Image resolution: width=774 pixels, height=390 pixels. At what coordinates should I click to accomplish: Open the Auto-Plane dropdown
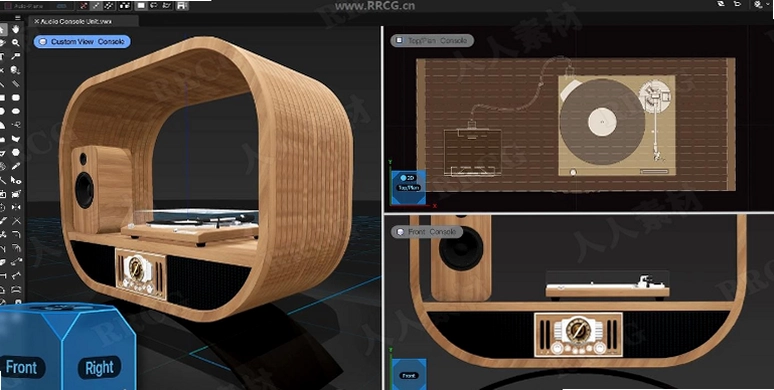coord(37,6)
